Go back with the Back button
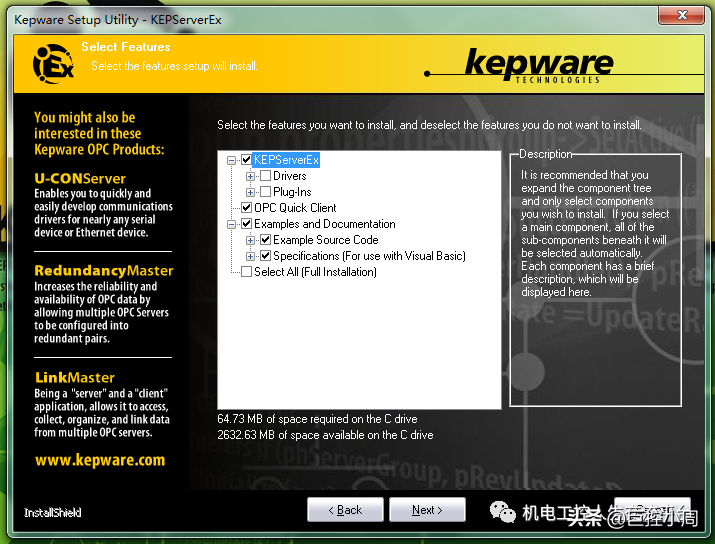The height and width of the screenshot is (544, 715). [345, 510]
